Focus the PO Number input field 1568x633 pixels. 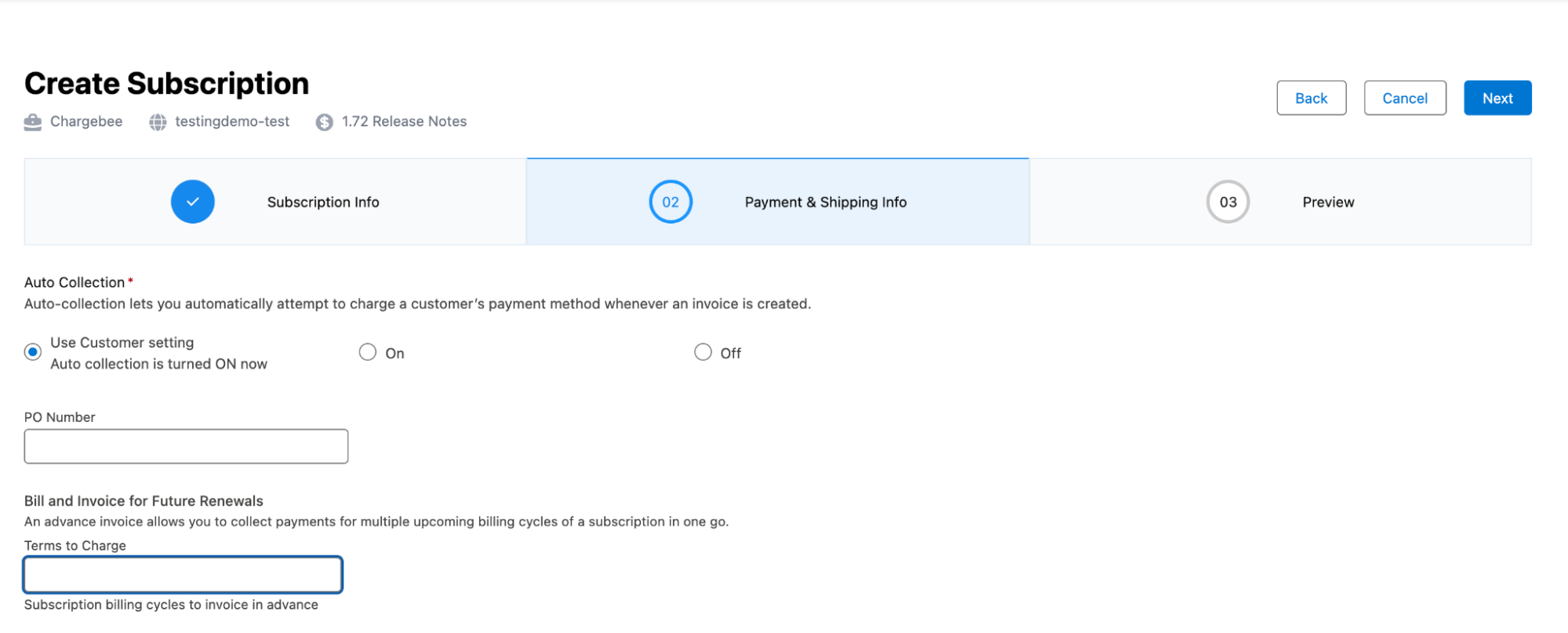coord(186,446)
